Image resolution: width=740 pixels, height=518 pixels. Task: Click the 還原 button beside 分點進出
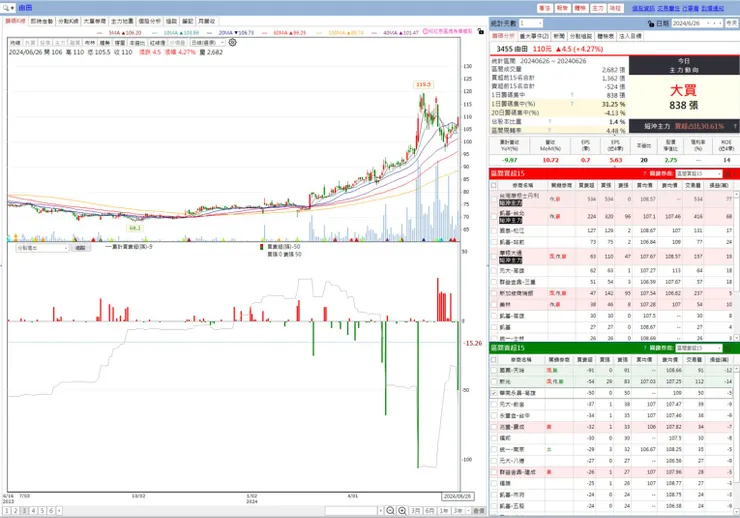(x=80, y=248)
